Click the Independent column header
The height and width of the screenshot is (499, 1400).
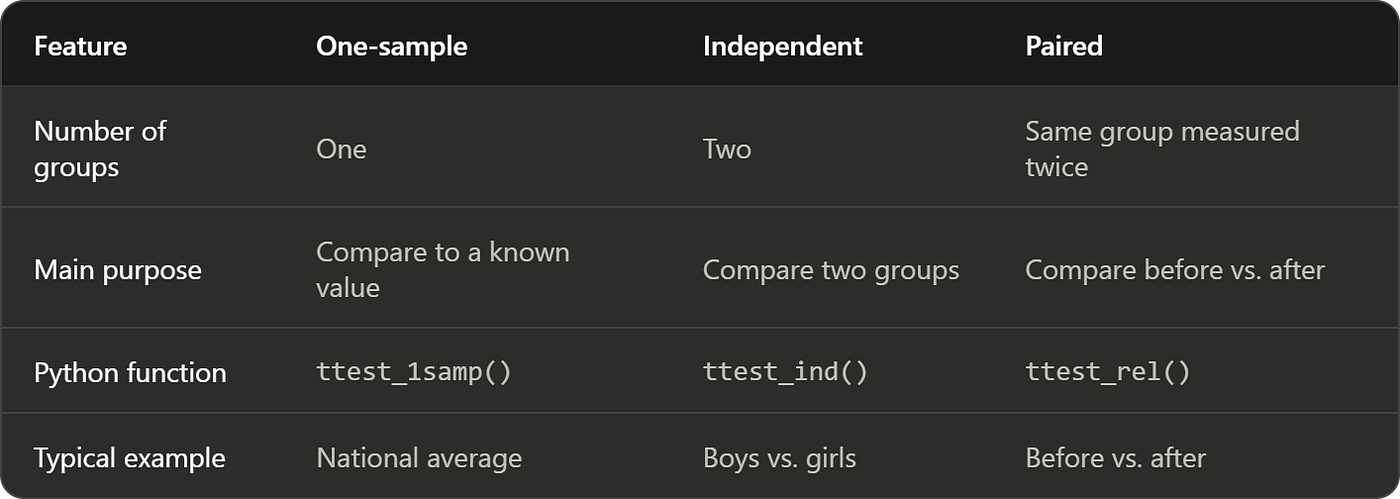click(783, 46)
